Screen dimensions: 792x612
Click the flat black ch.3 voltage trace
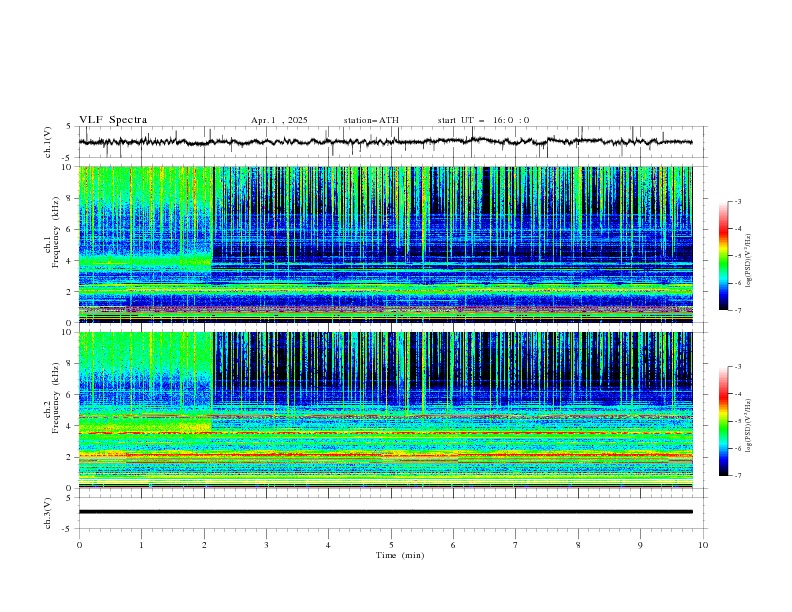[x=385, y=512]
